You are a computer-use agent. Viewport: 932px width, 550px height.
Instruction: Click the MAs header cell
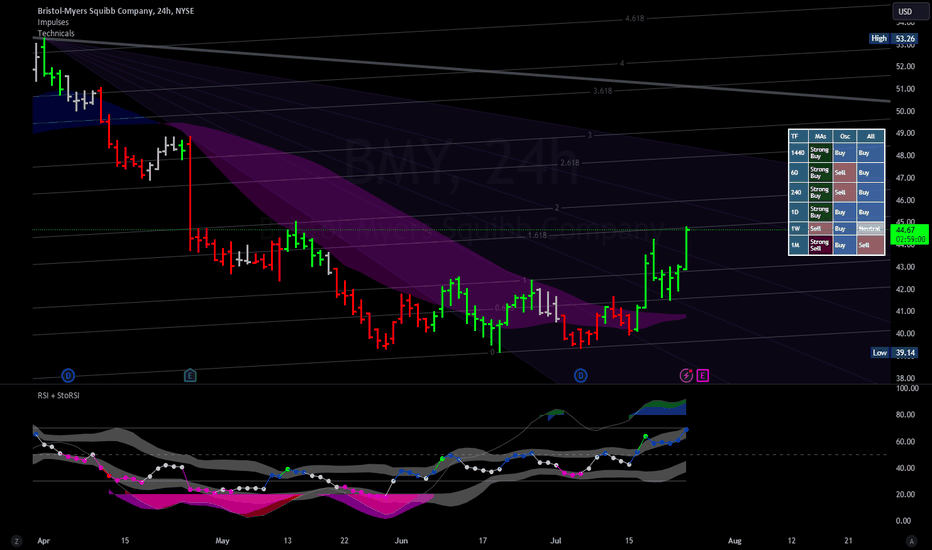click(820, 136)
